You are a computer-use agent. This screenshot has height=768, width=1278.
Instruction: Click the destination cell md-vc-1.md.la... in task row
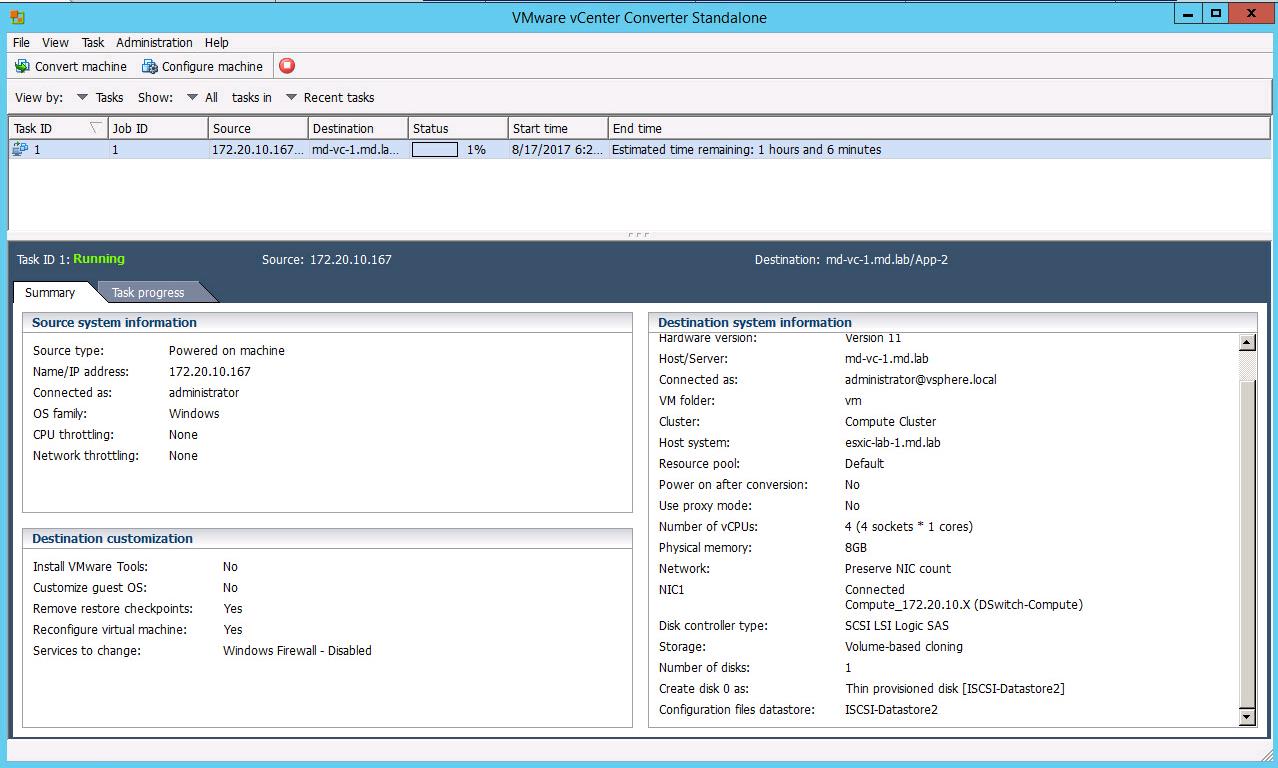click(355, 149)
